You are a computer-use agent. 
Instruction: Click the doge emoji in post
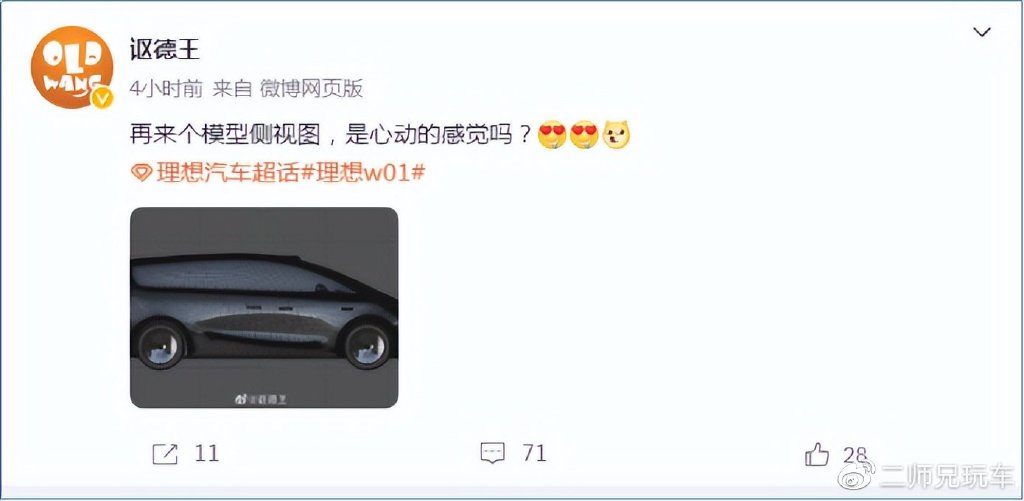pyautogui.click(x=616, y=135)
